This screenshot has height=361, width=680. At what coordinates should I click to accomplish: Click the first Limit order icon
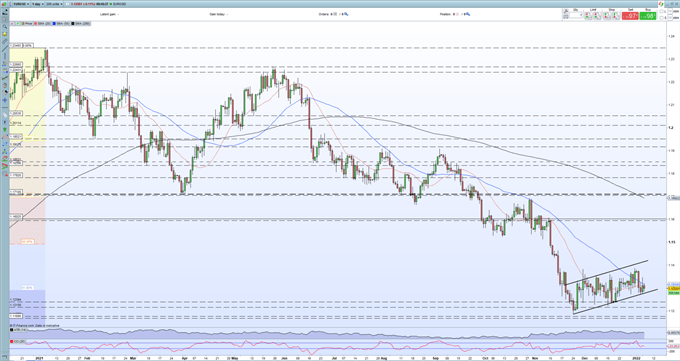click(x=588, y=16)
